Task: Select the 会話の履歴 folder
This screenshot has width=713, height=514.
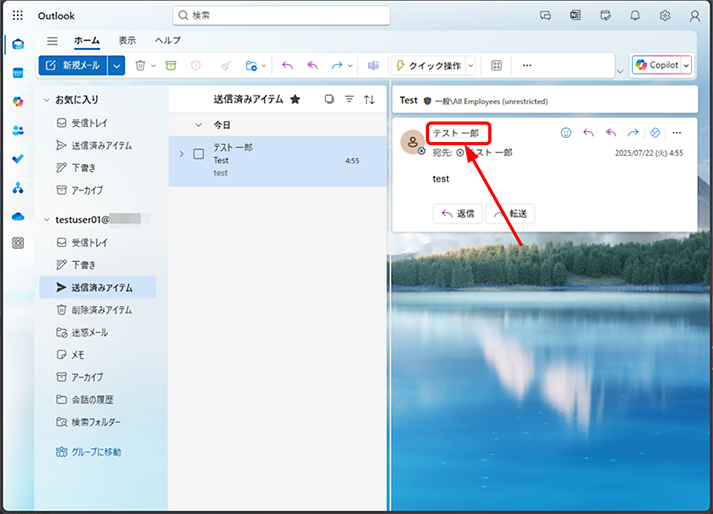Action: (x=98, y=399)
